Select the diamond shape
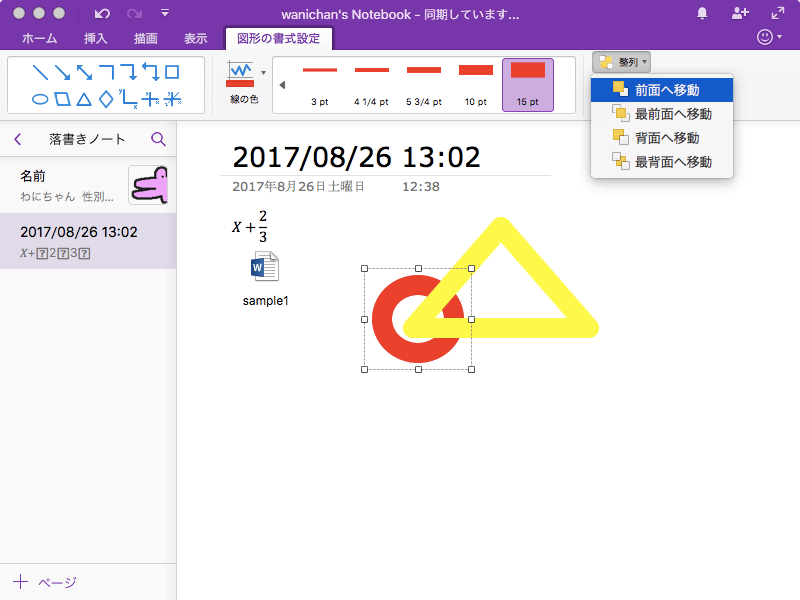Image resolution: width=800 pixels, height=600 pixels. (x=106, y=99)
